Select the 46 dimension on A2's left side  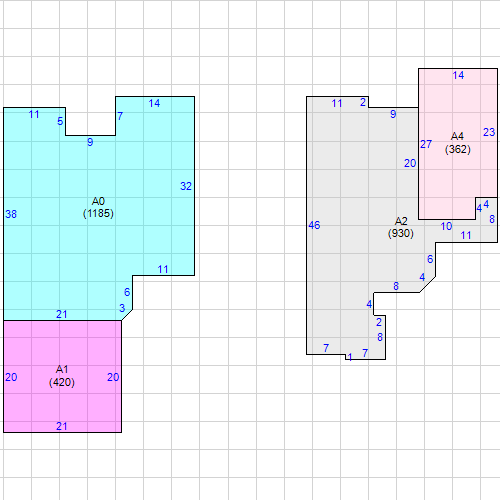(x=314, y=225)
